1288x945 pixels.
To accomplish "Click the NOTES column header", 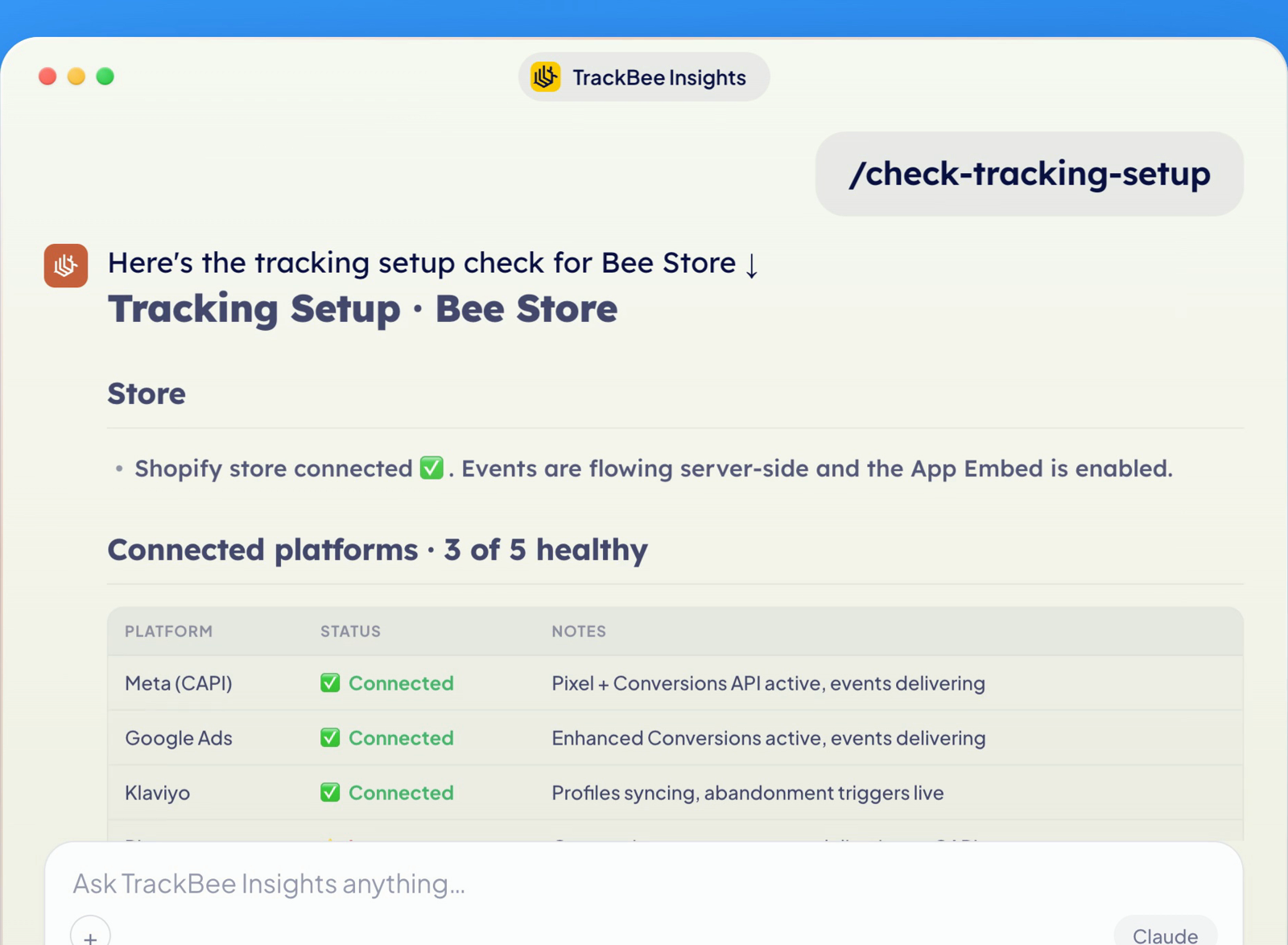I will click(579, 632).
